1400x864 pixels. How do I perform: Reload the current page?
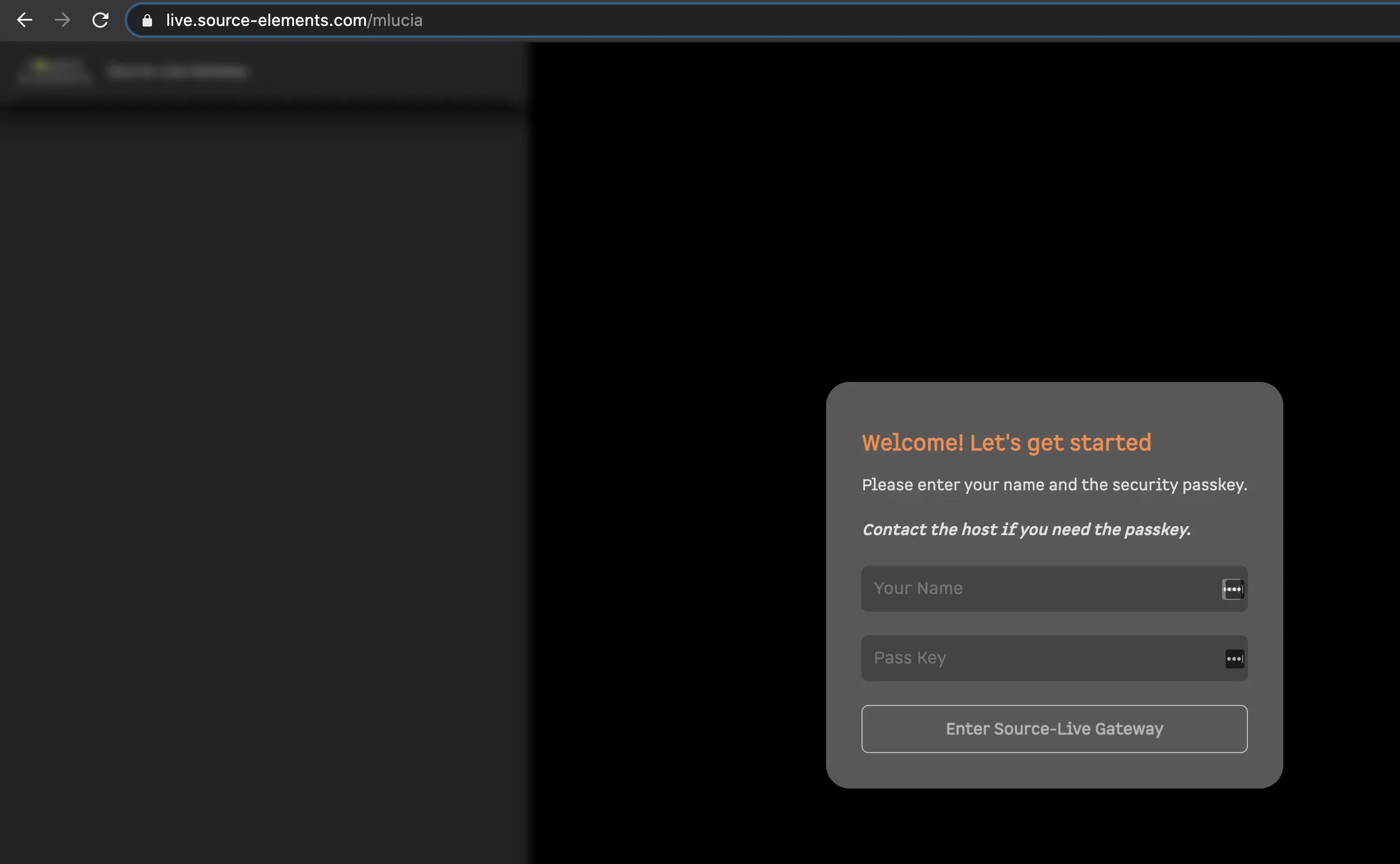click(x=100, y=20)
